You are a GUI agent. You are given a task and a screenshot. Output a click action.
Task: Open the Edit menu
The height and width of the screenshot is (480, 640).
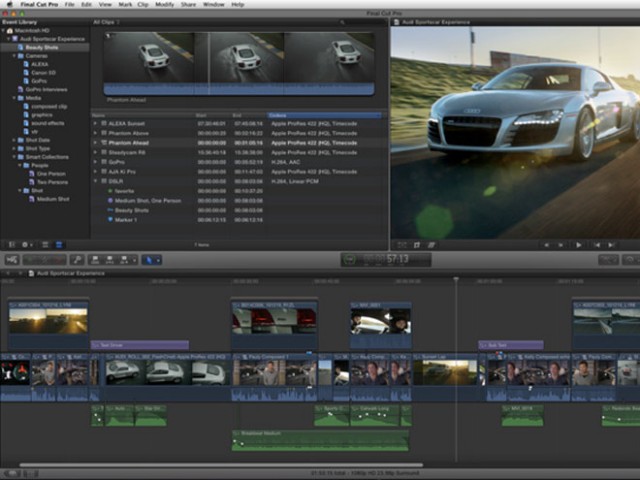(86, 4)
